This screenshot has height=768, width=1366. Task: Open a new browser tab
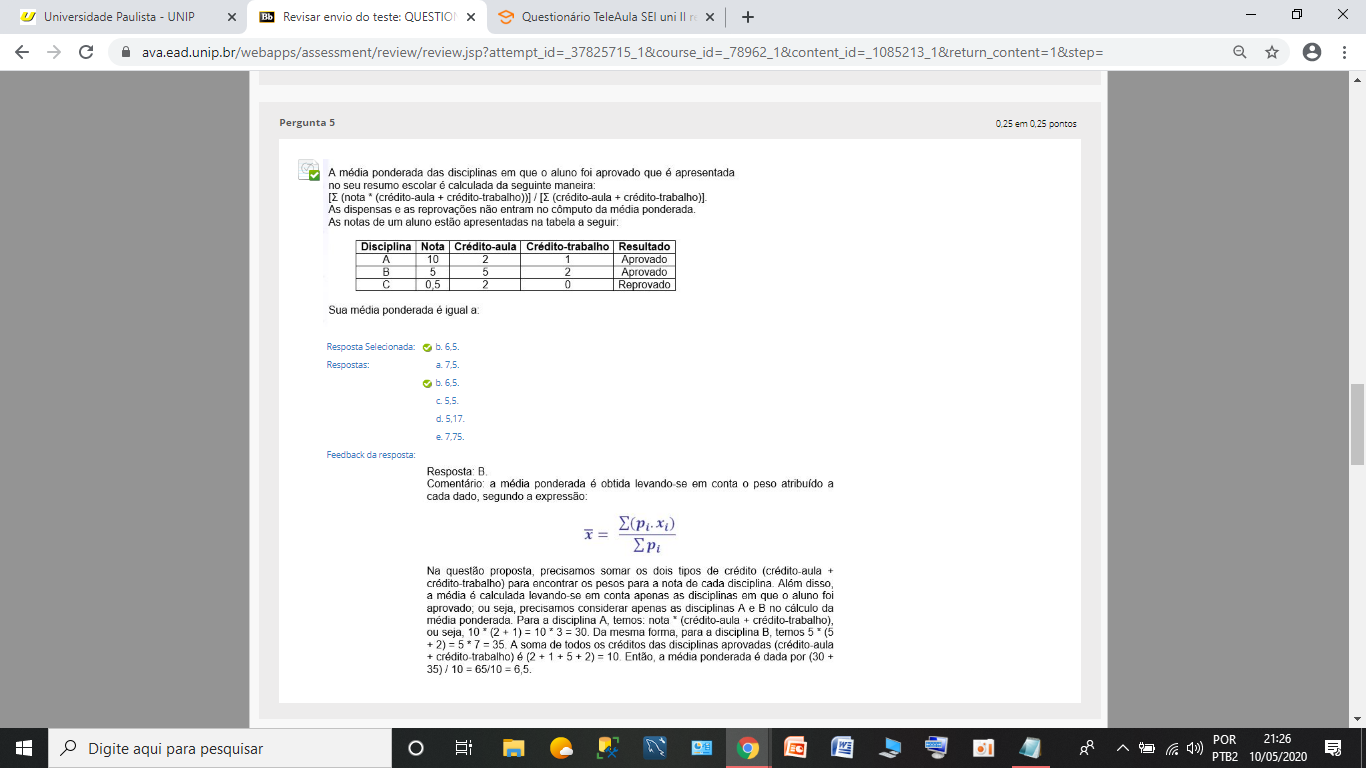(x=748, y=17)
